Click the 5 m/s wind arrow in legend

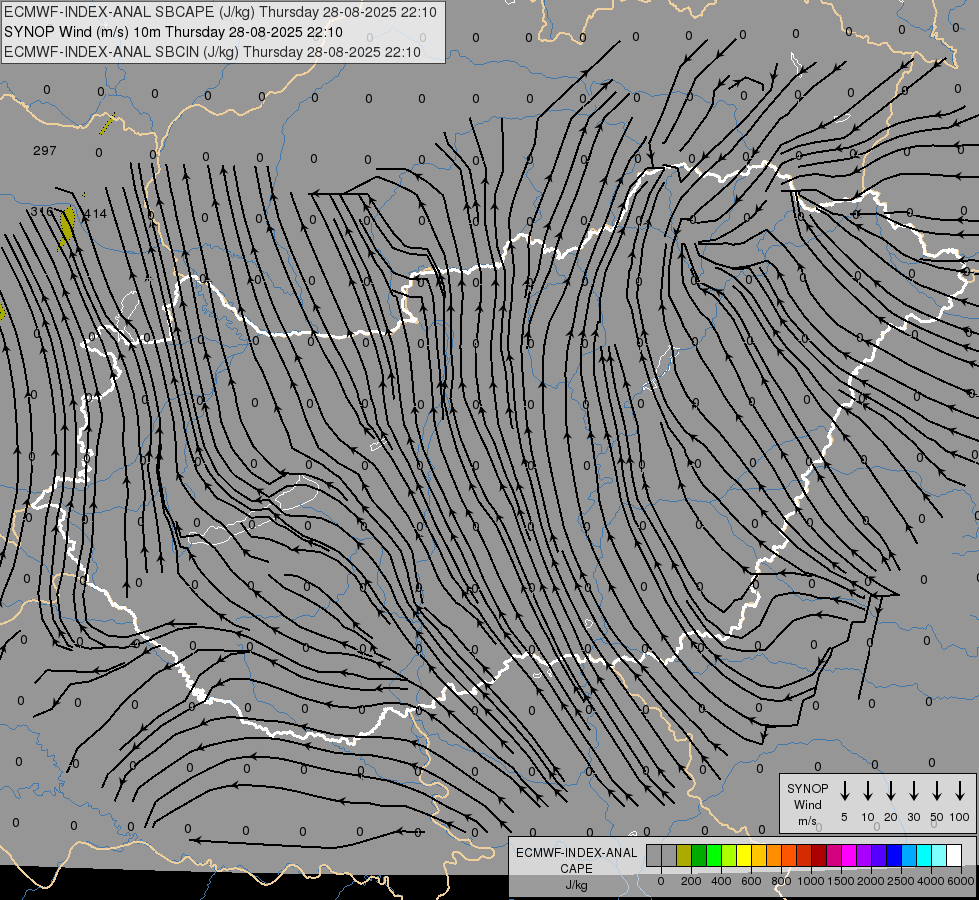click(844, 791)
